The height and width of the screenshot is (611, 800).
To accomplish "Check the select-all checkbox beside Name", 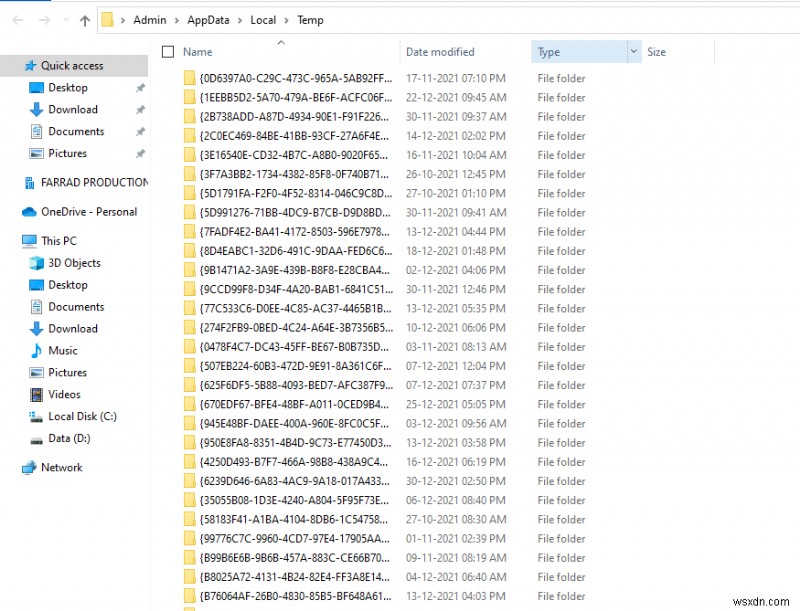I will pos(167,51).
